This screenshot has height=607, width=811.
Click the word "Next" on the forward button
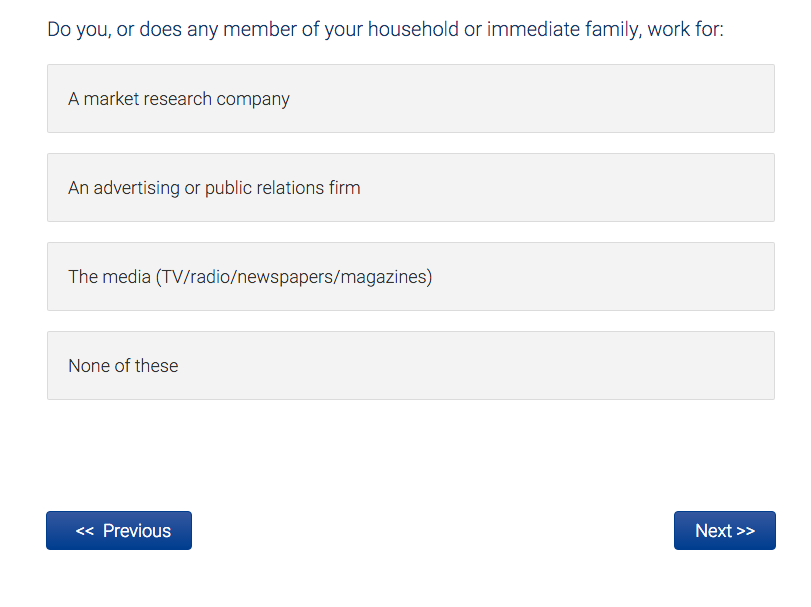click(x=713, y=531)
